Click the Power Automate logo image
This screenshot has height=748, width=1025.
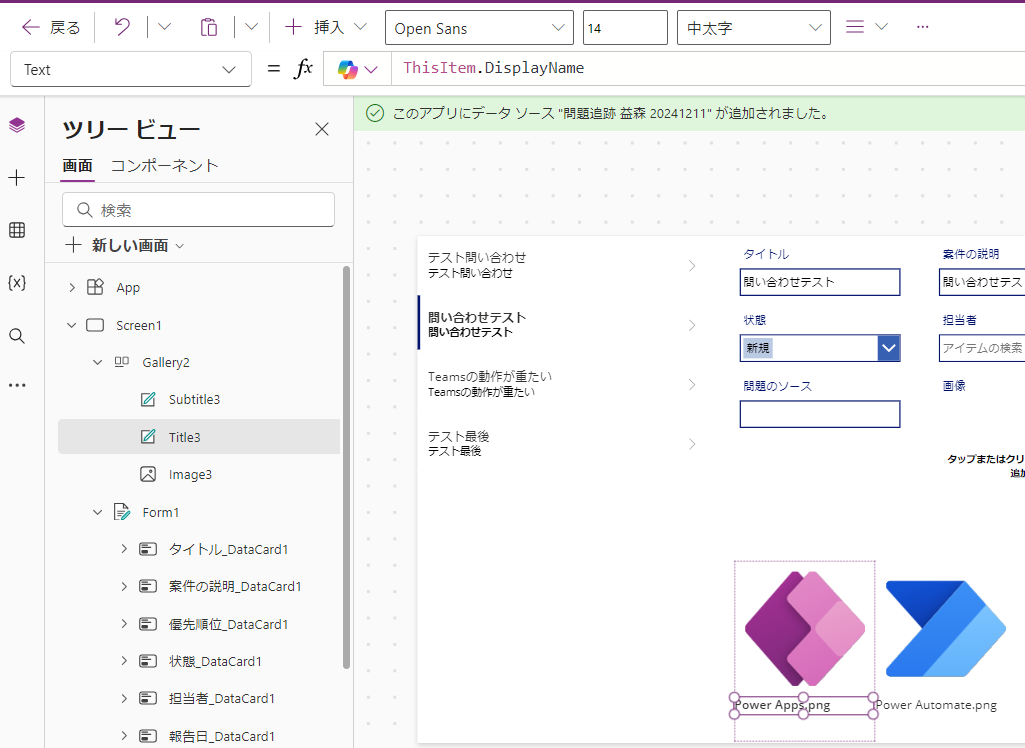946,628
